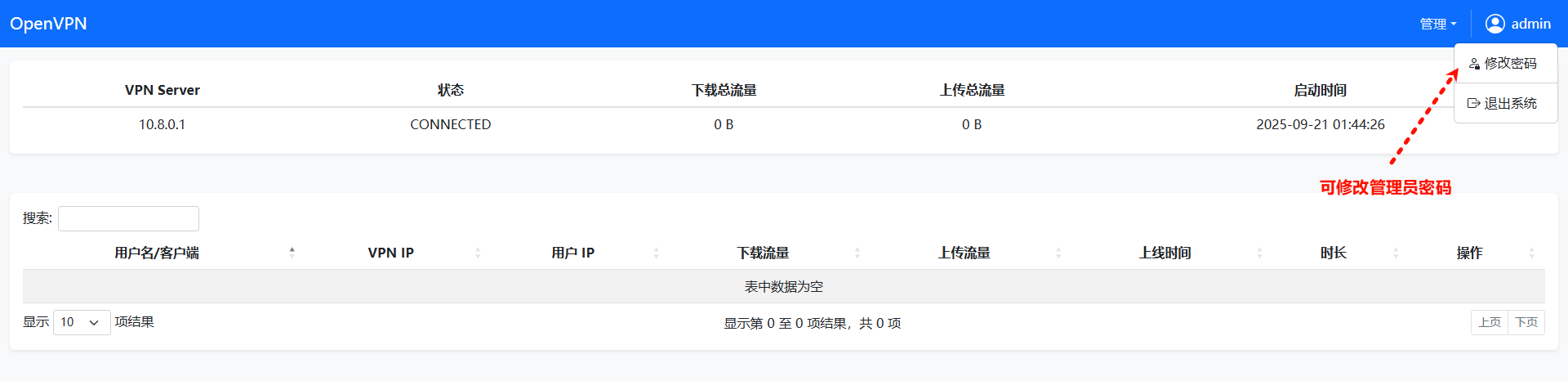Click the logout arrow icon
Viewport: 1568px width, 381px height.
[1473, 104]
